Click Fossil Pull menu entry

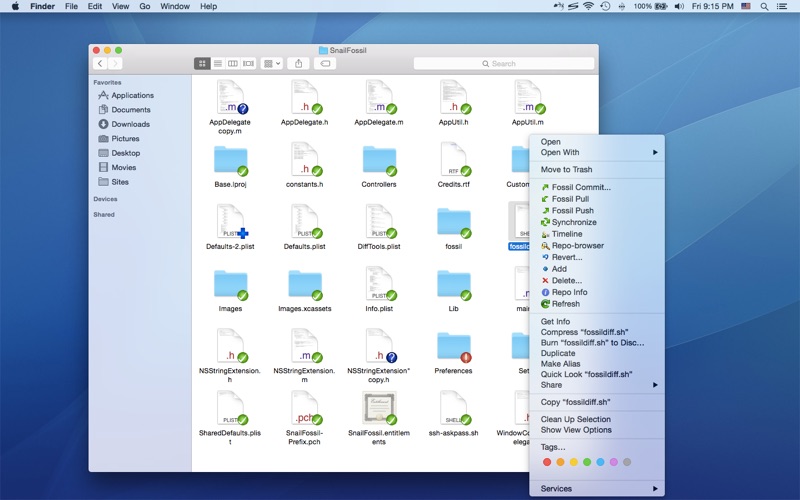(570, 199)
